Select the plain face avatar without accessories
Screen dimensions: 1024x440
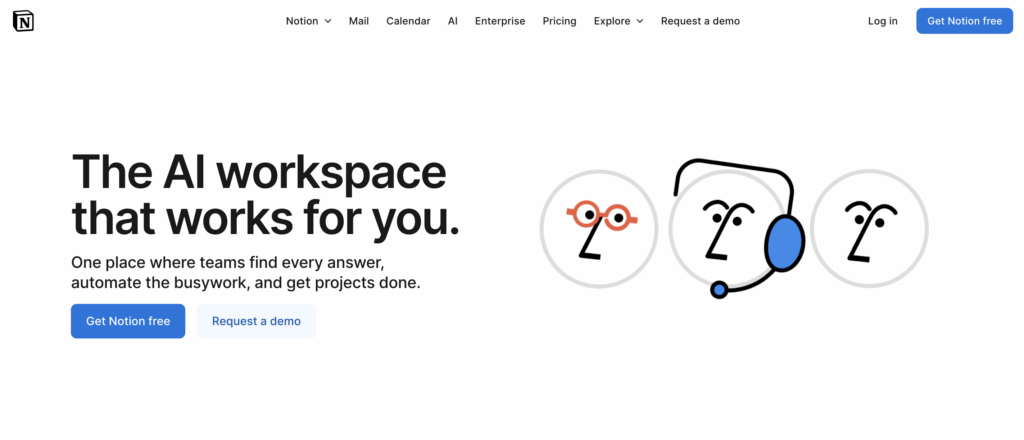[869, 228]
